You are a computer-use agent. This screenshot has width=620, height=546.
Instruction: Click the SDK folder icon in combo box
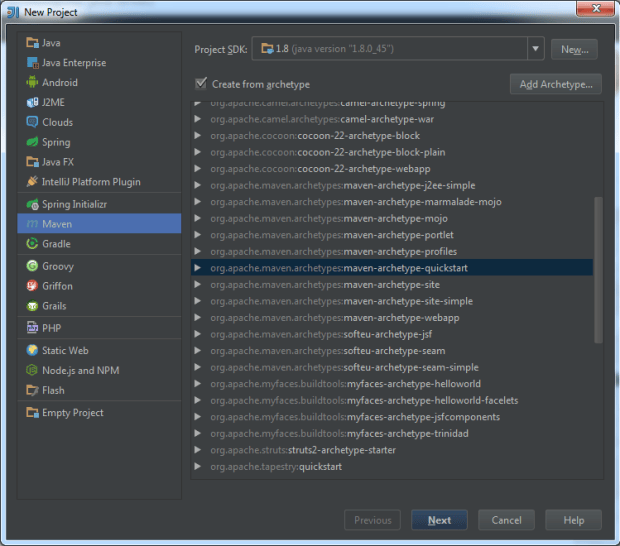(267, 49)
